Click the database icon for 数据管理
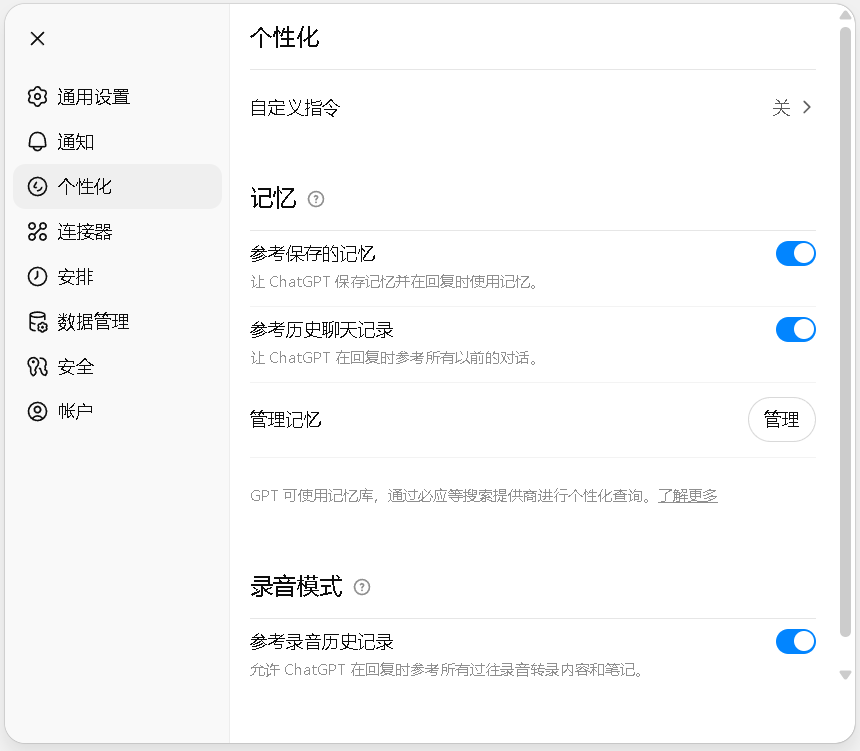 (37, 322)
